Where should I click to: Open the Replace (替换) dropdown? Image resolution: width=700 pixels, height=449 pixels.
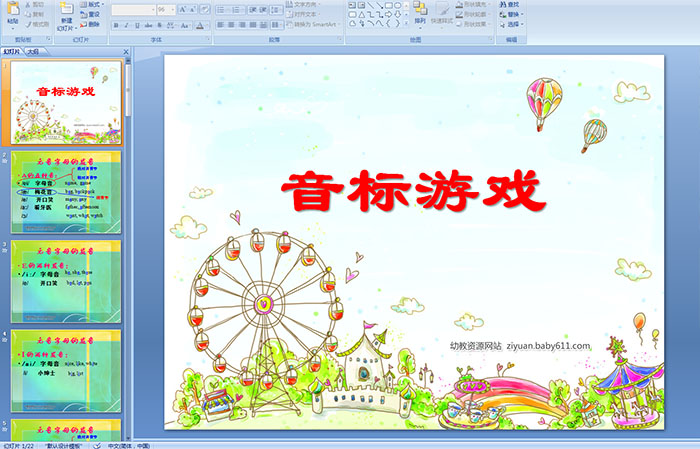point(512,14)
